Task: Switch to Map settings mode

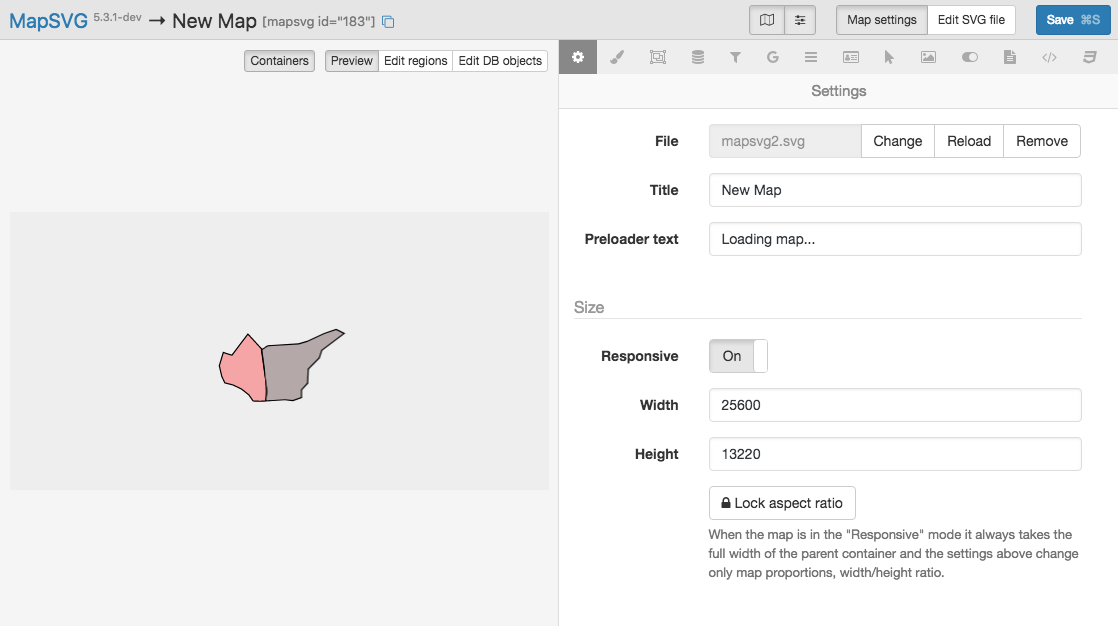Action: (x=882, y=20)
